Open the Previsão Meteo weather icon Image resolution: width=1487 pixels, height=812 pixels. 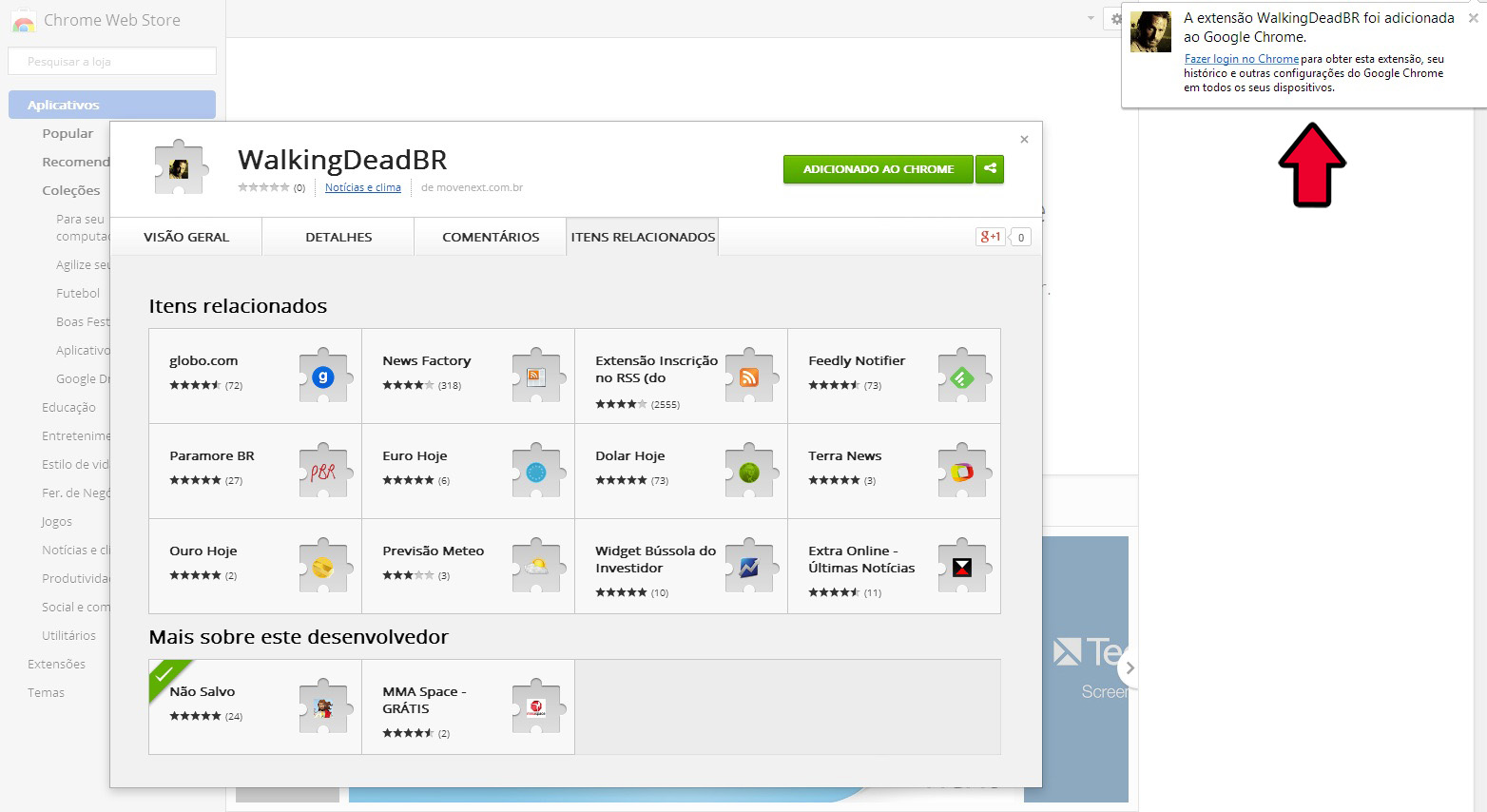[x=536, y=567]
